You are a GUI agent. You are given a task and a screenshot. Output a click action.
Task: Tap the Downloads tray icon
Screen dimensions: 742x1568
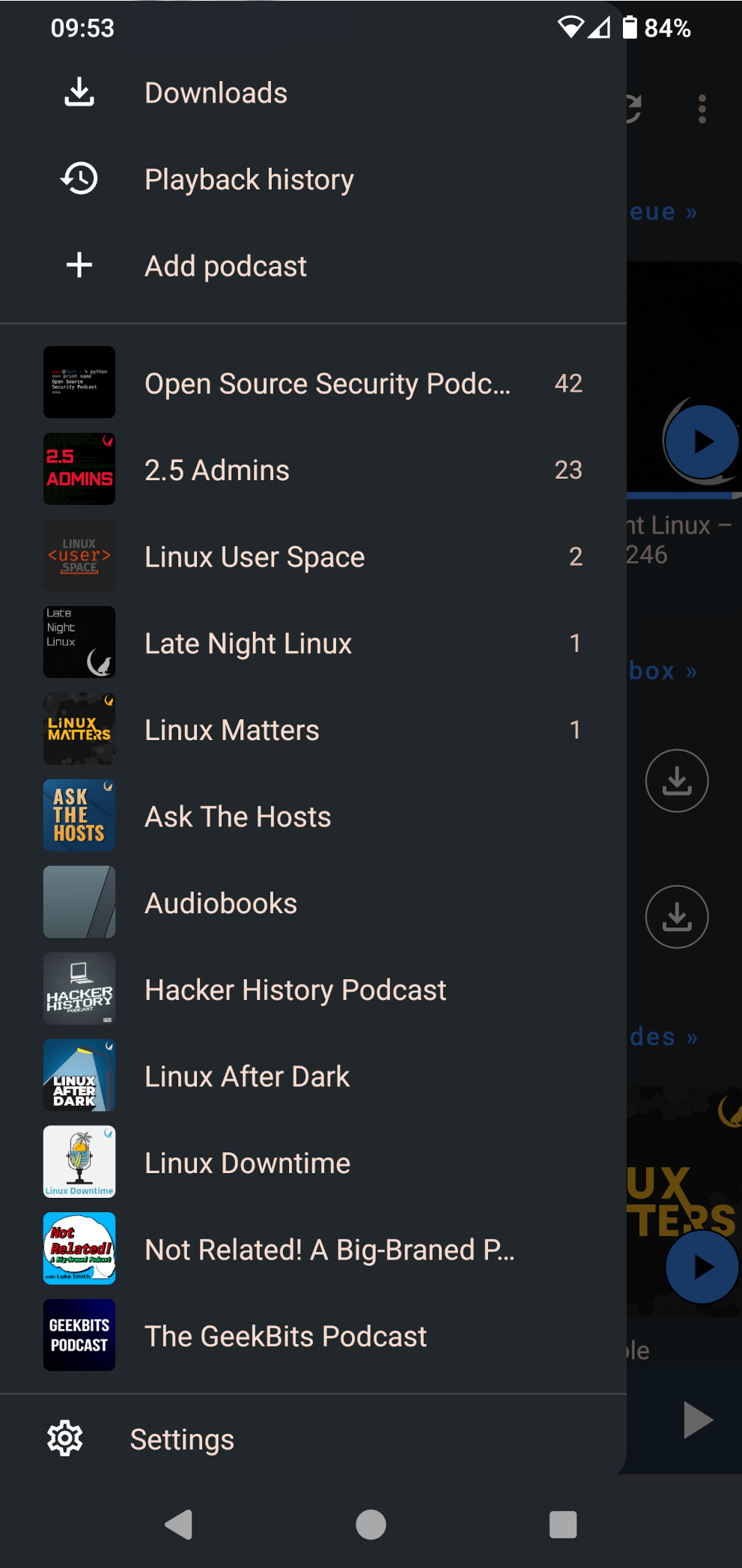(79, 93)
